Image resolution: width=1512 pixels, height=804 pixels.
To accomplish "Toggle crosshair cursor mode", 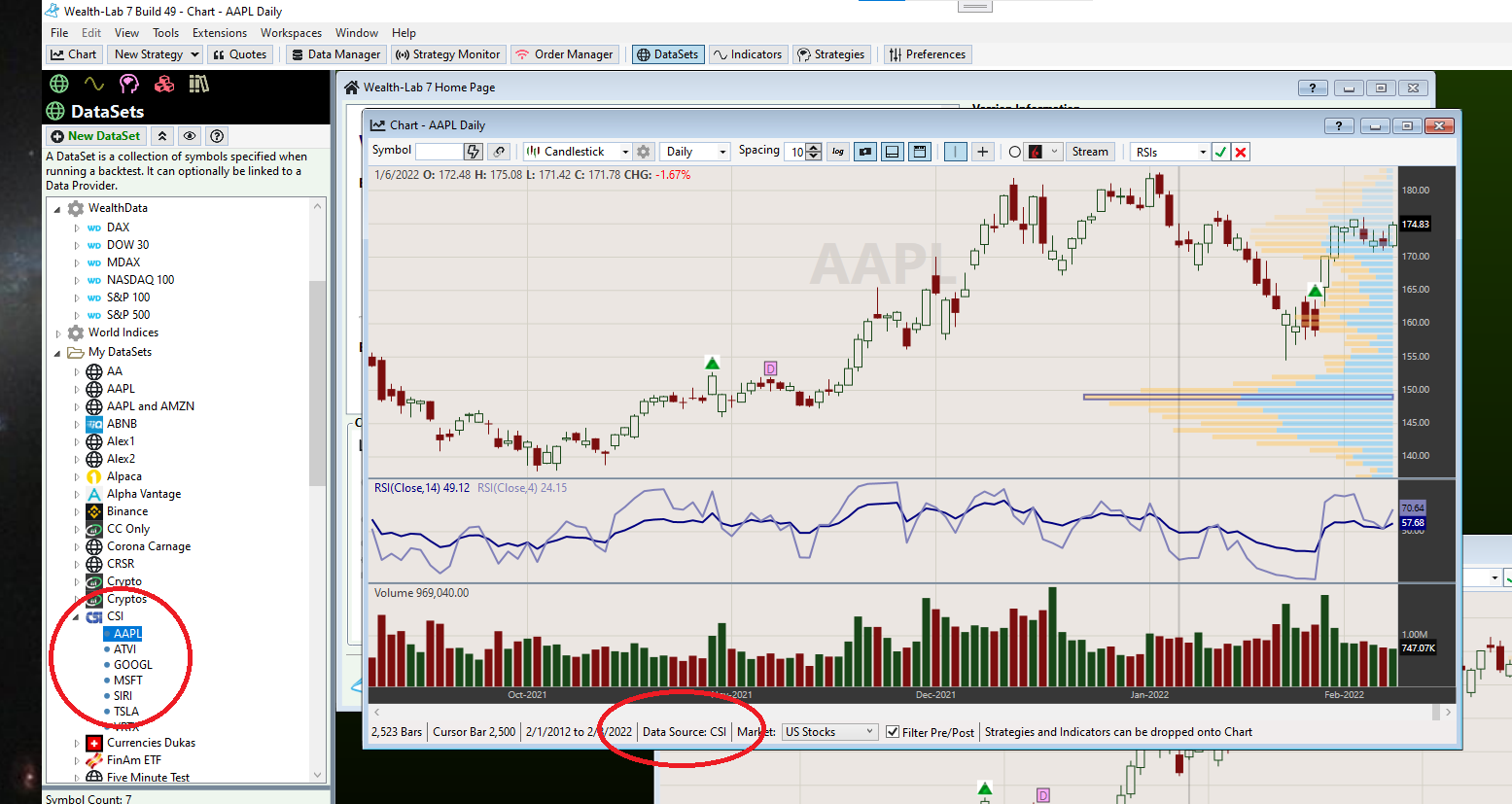I will (x=983, y=152).
